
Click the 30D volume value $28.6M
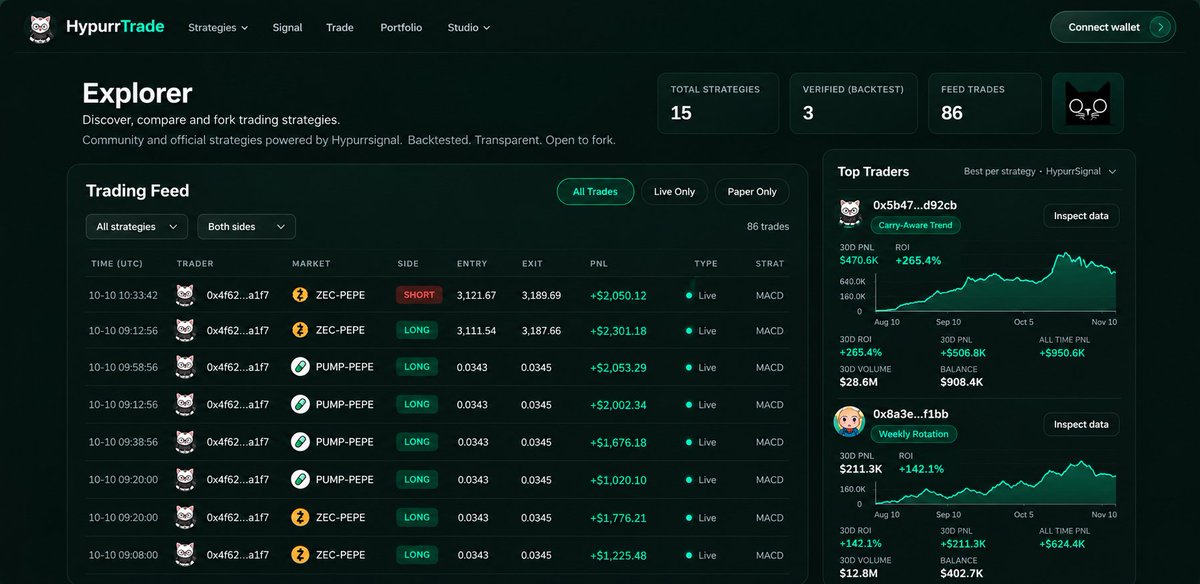(858, 382)
